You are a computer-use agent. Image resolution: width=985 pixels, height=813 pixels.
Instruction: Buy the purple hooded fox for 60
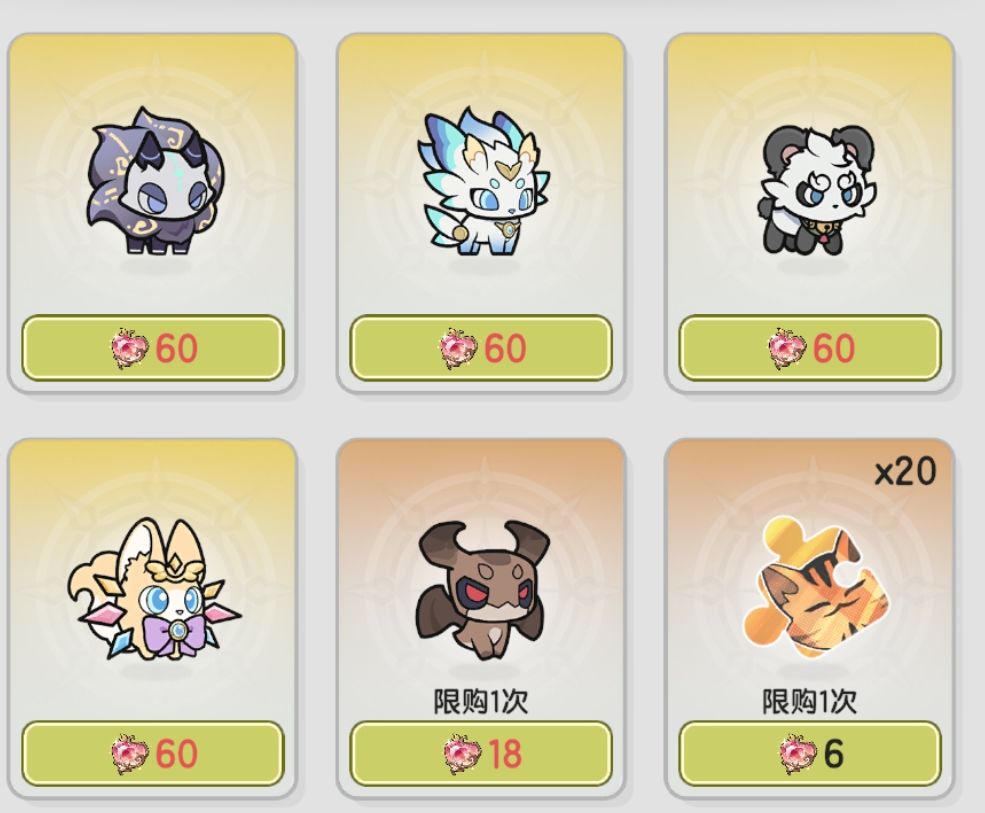pos(153,347)
